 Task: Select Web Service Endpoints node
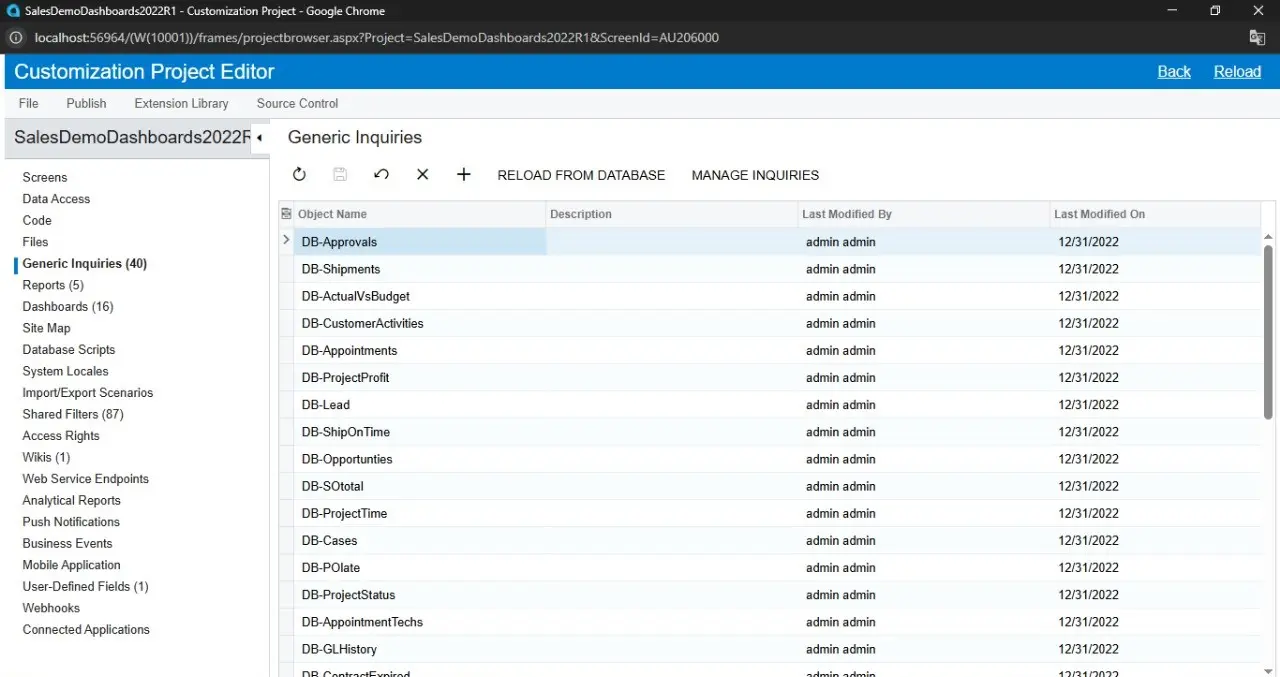[x=86, y=479]
